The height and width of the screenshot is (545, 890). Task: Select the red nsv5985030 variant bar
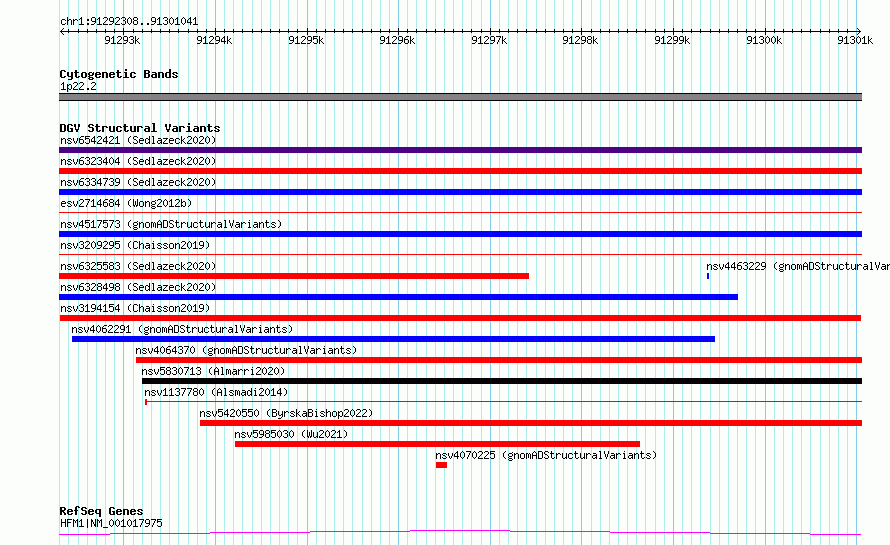pyautogui.click(x=438, y=444)
